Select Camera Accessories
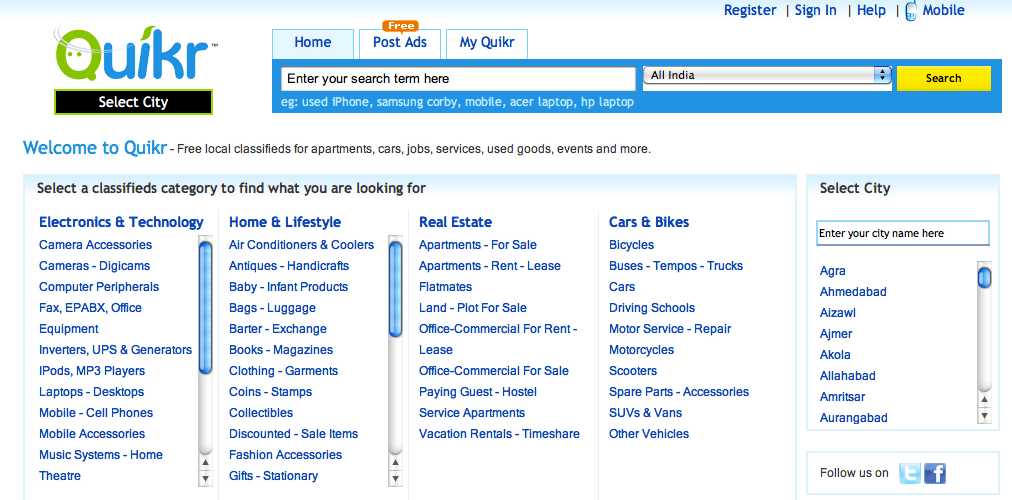 [x=96, y=245]
